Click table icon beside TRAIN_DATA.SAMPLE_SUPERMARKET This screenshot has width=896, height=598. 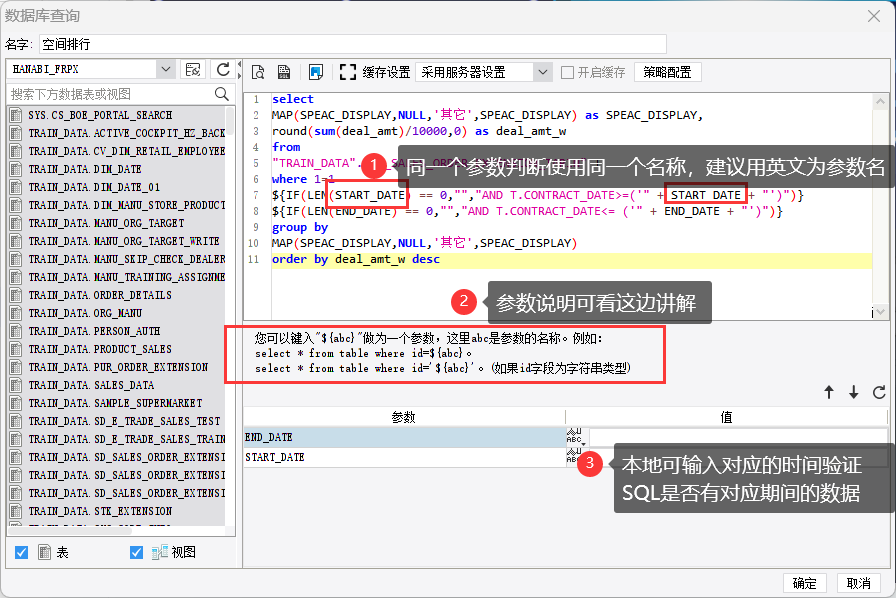click(16, 403)
